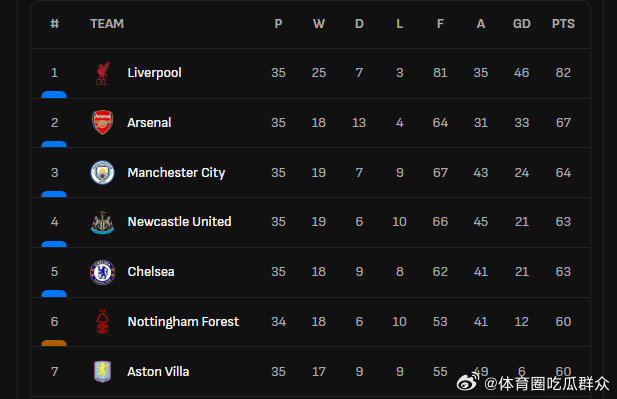Click the Nottingham Forest tree logo
The image size is (617, 399).
point(102,322)
